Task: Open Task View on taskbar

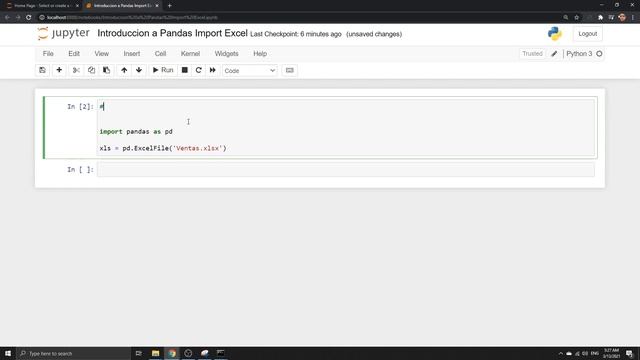Action: 138,353
